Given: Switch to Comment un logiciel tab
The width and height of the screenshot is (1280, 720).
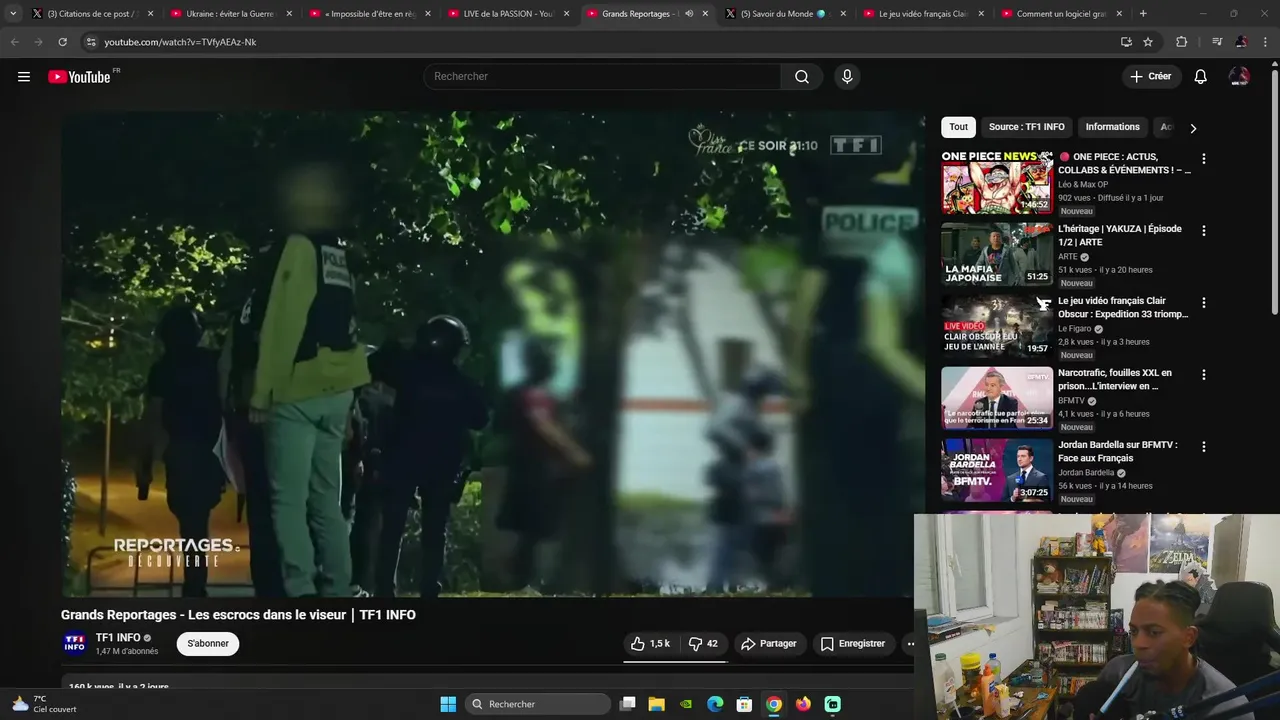Looking at the screenshot, I should [1062, 14].
